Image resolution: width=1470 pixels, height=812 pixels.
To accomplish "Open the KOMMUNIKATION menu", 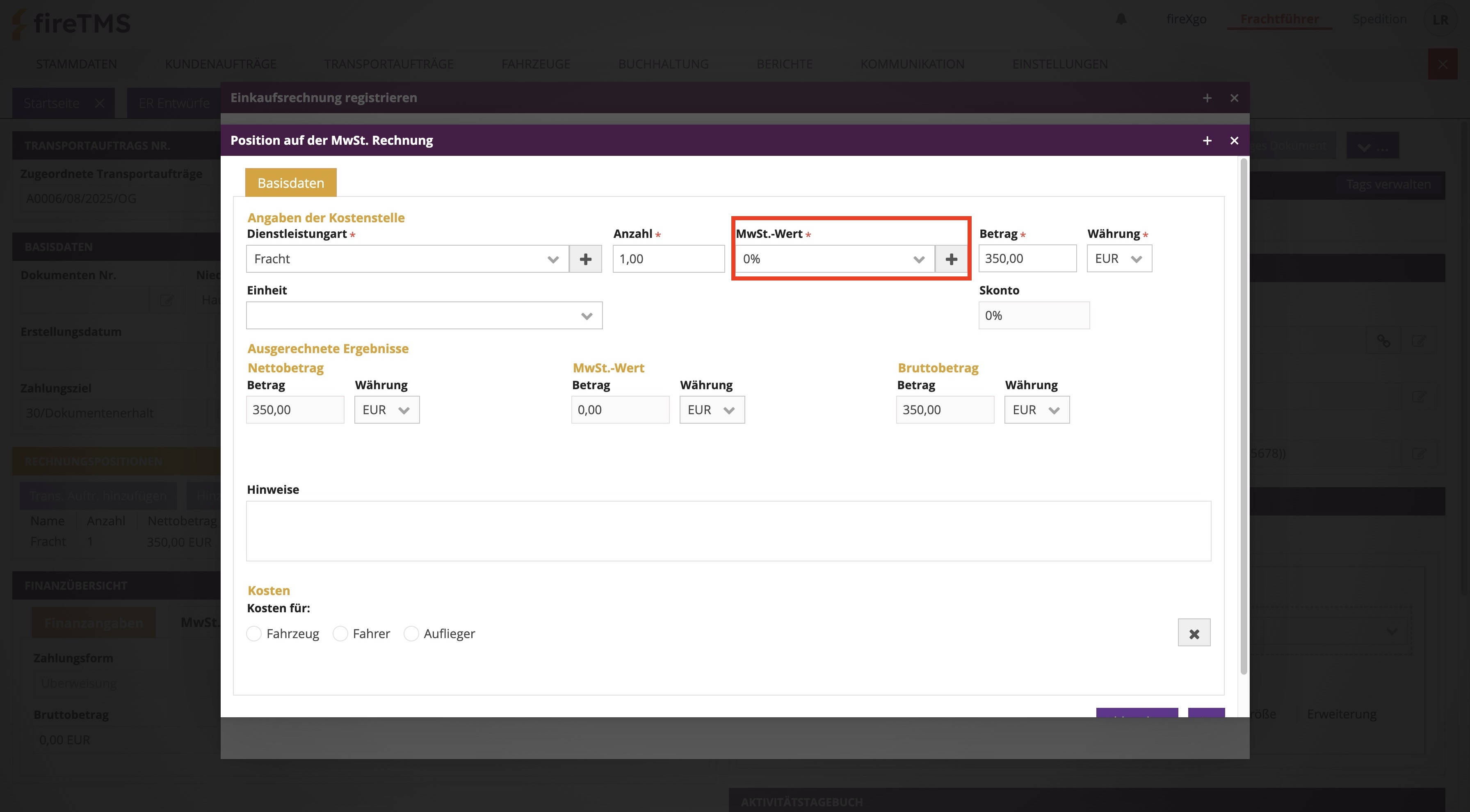I will [x=913, y=64].
